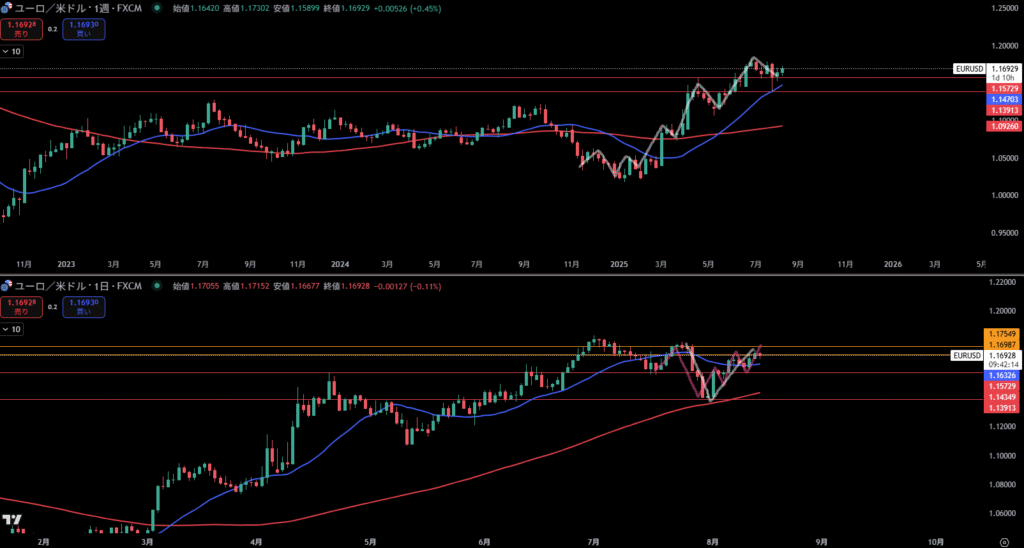
Task: Collapse the weekly chart's indicator legend (10)
Action: pos(12,52)
